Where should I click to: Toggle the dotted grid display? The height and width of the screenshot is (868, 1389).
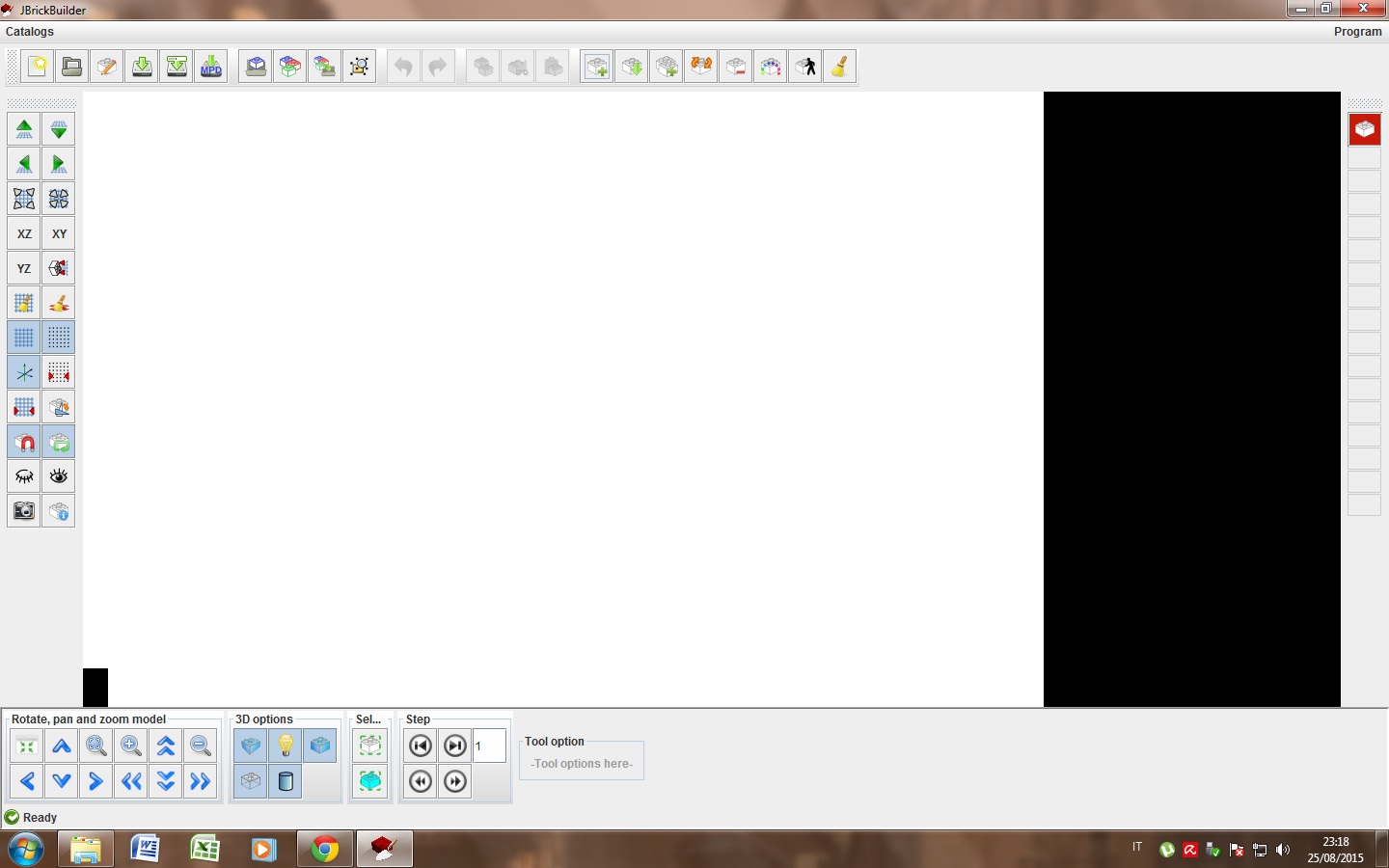point(59,338)
